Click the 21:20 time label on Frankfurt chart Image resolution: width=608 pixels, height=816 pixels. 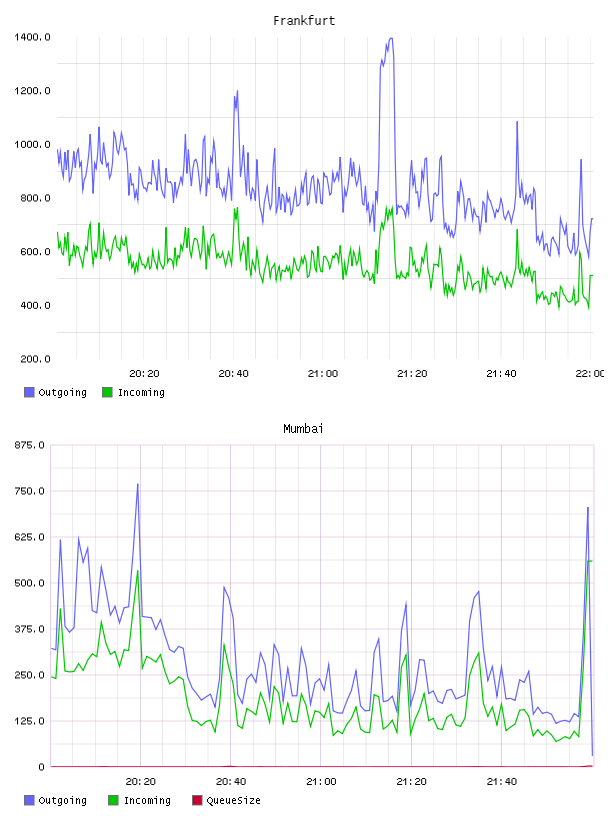(x=412, y=373)
